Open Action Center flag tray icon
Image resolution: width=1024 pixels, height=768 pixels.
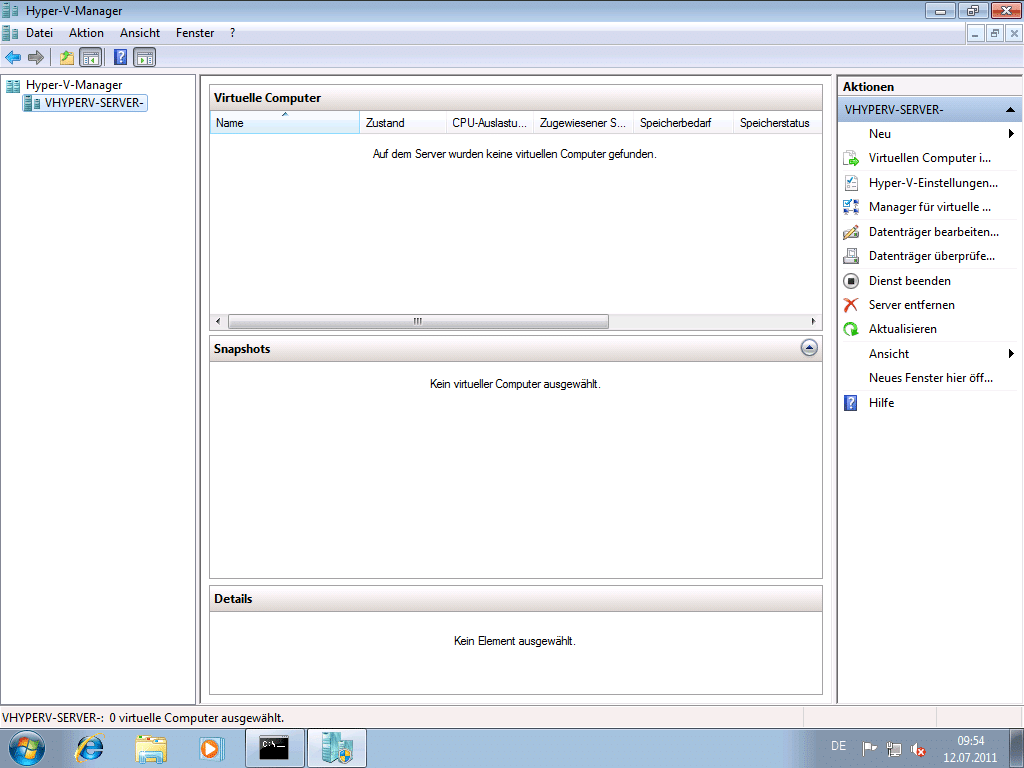coord(869,749)
